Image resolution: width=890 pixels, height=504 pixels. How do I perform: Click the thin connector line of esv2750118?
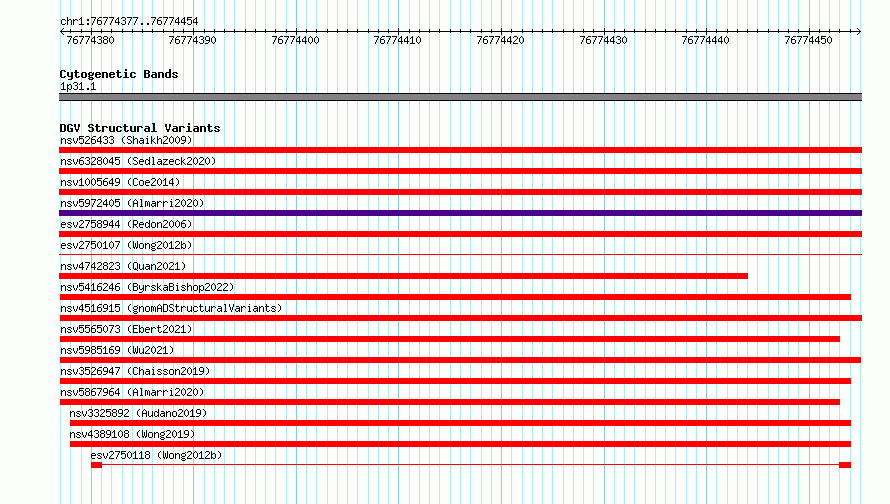tap(471, 465)
